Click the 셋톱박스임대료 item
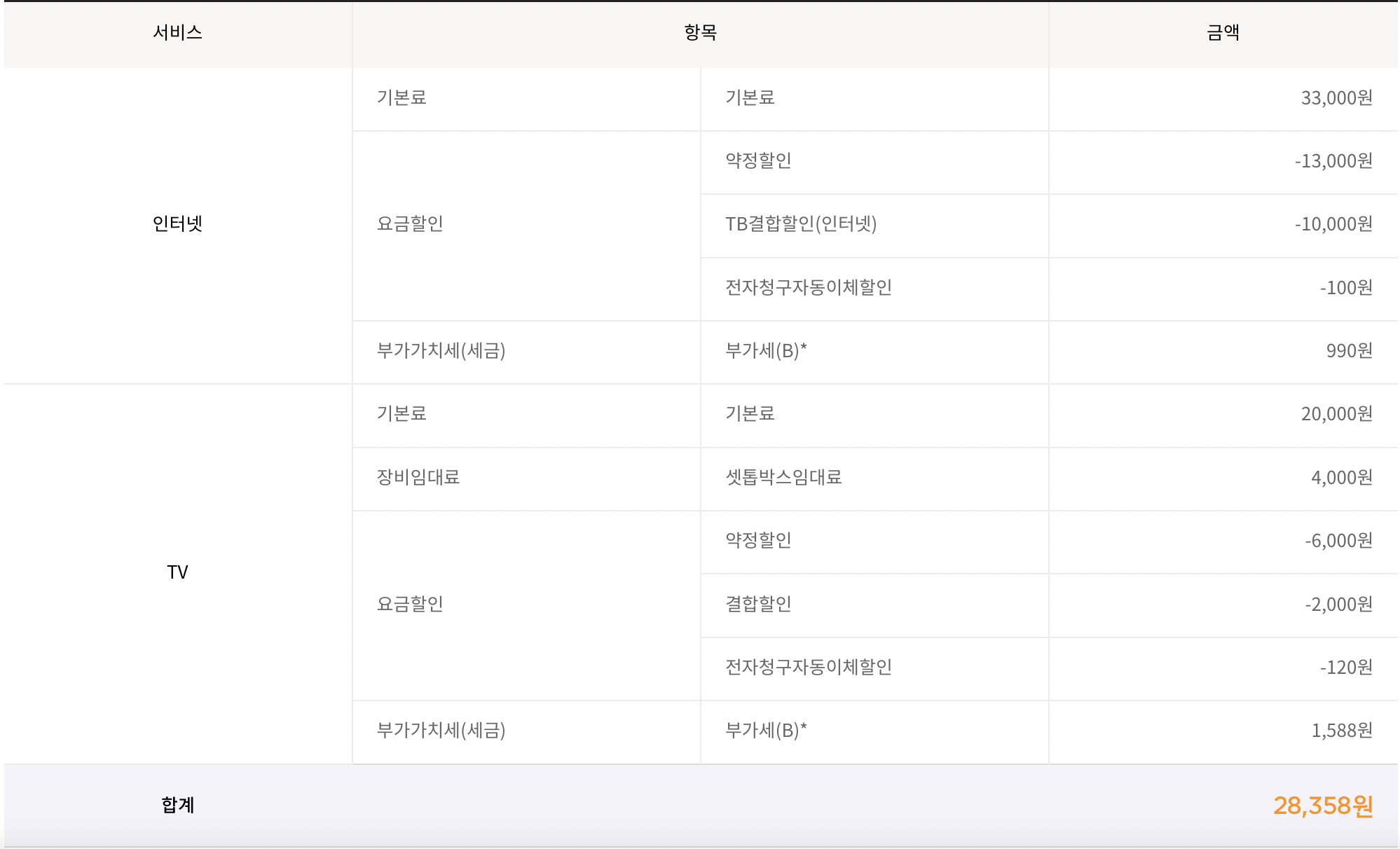1400x849 pixels. tap(783, 477)
